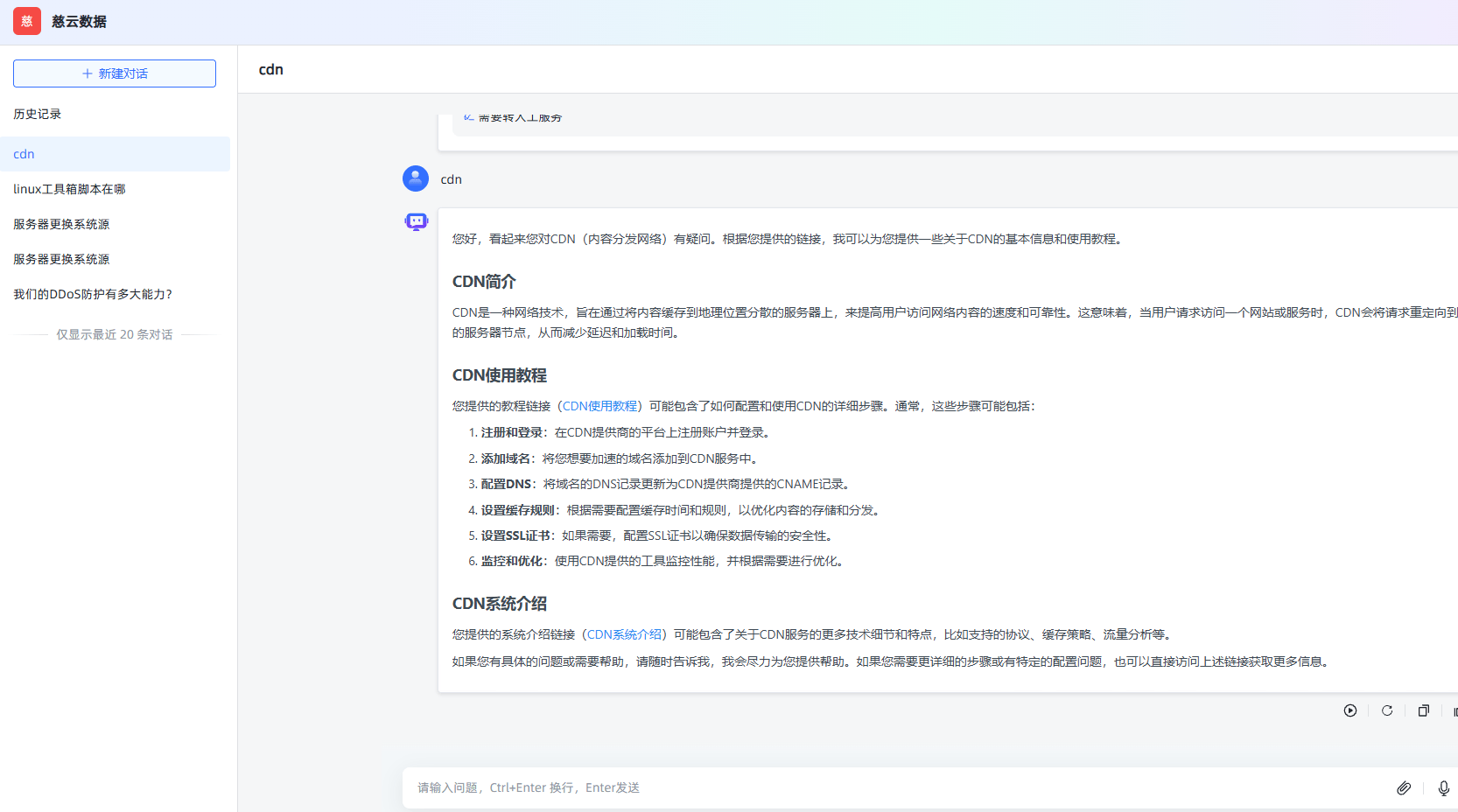Open the cdn conversation in history
The width and height of the screenshot is (1458, 812).
click(x=115, y=154)
